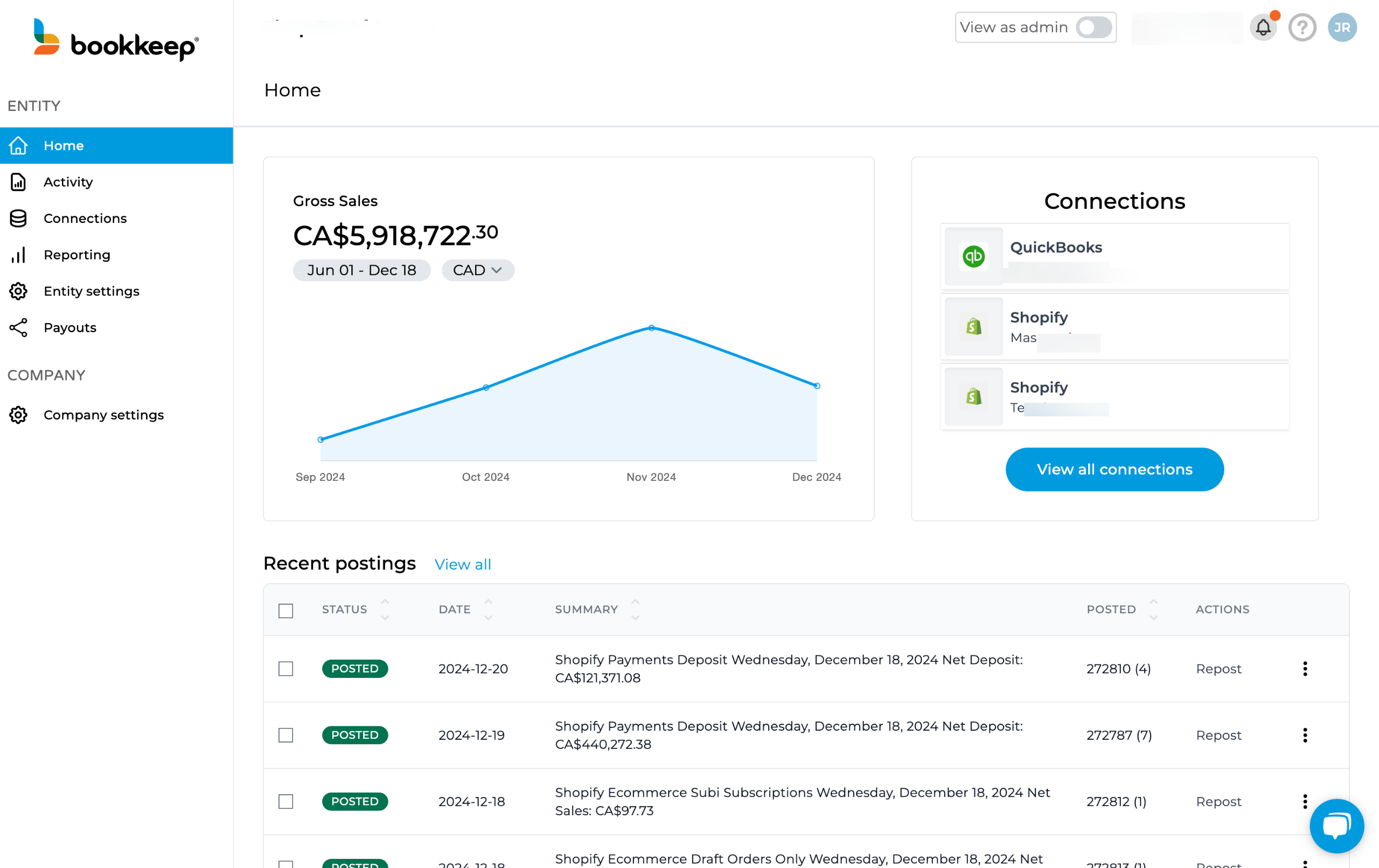Toggle the View as admin switch
1379x868 pixels.
tap(1094, 27)
